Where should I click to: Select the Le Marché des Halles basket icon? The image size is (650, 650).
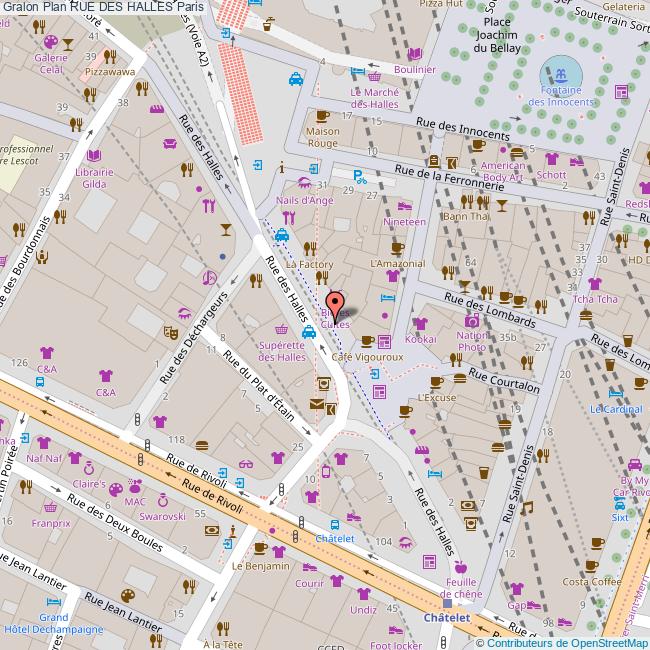pos(374,77)
